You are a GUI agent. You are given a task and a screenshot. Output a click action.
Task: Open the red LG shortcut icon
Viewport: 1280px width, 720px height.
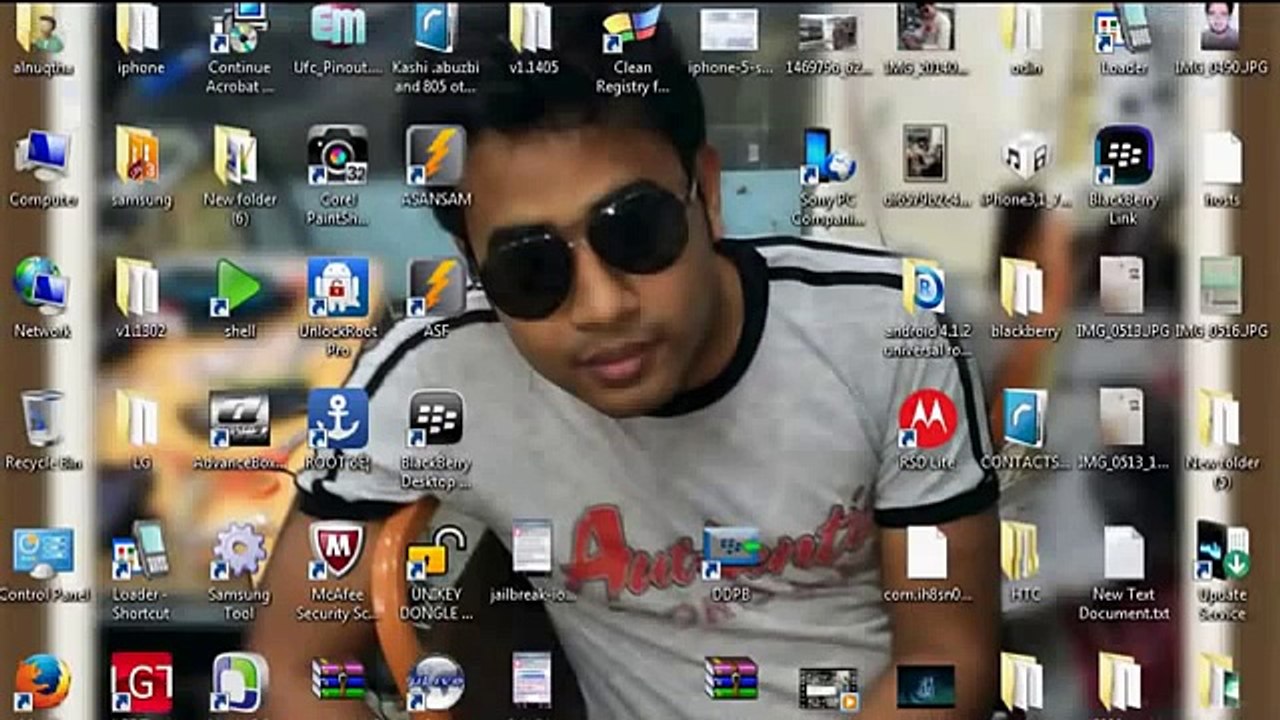(x=141, y=682)
